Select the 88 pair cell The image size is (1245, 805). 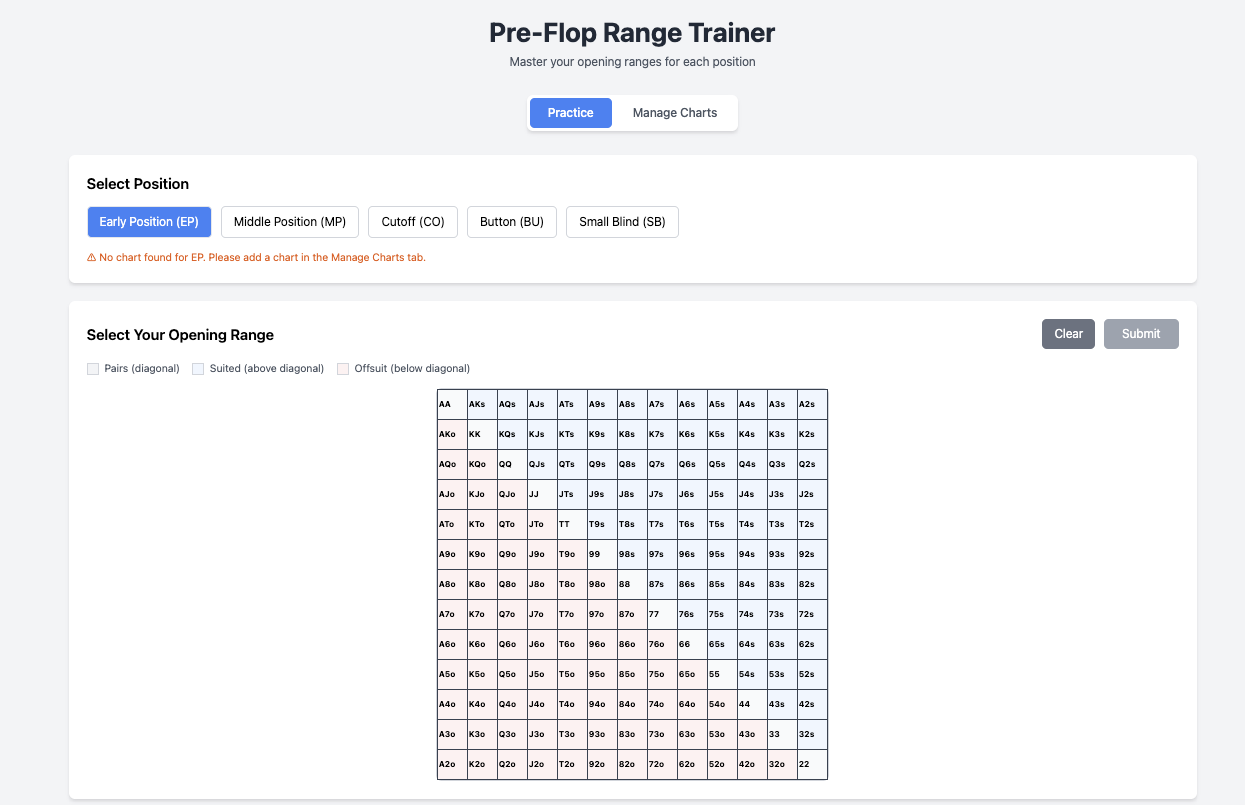pos(633,585)
